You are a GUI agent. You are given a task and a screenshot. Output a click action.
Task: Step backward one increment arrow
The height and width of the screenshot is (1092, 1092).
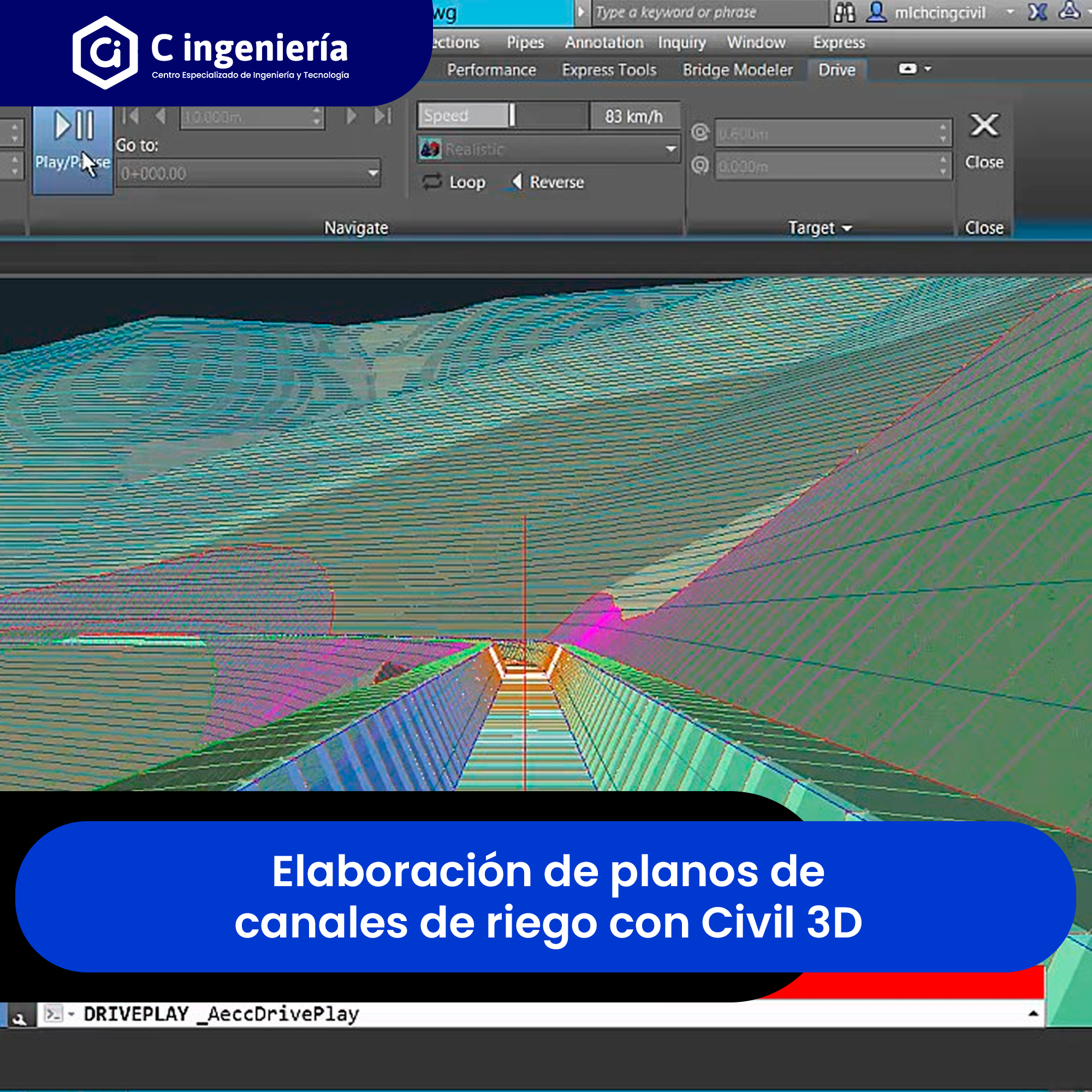click(161, 116)
